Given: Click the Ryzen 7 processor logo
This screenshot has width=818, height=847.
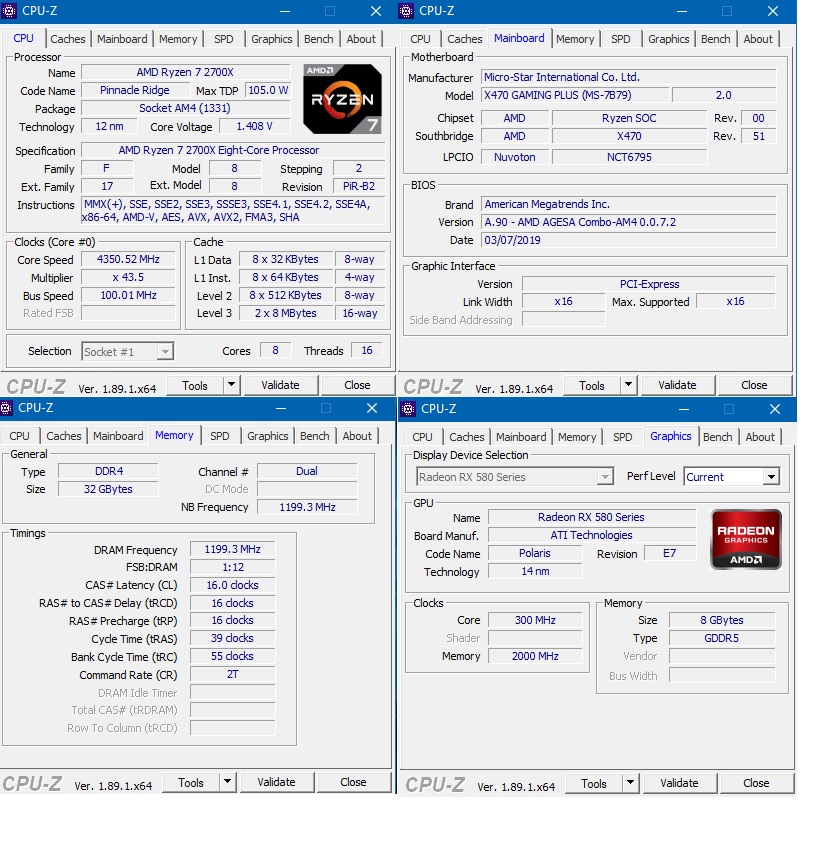Looking at the screenshot, I should (343, 99).
